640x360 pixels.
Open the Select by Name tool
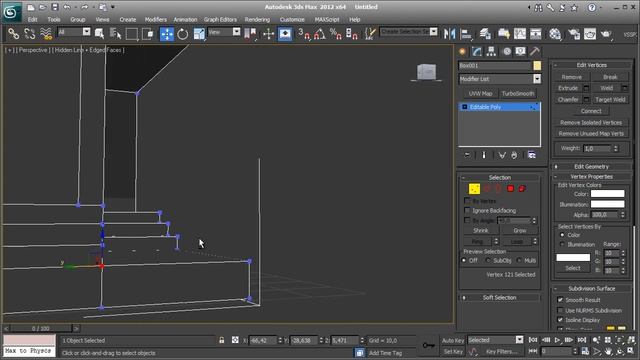[x=116, y=33]
